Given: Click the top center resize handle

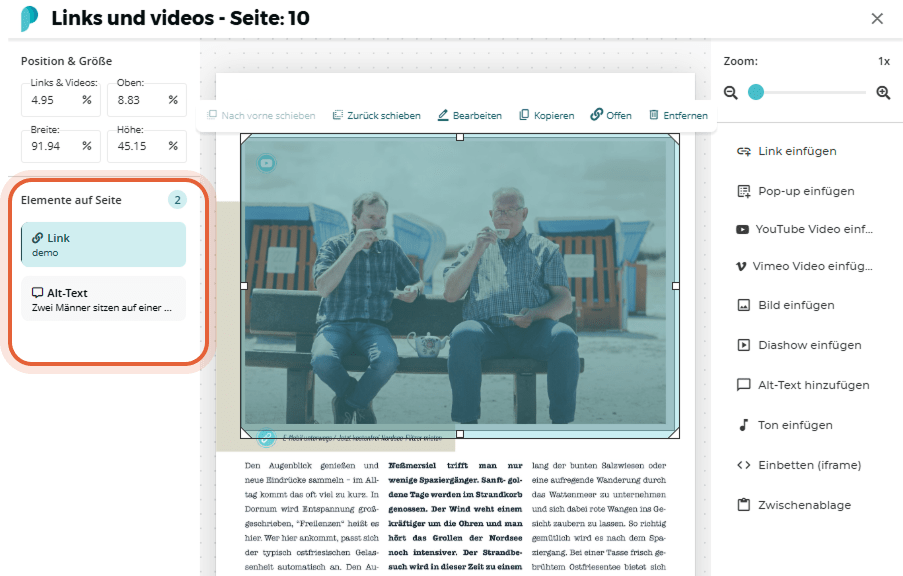Looking at the screenshot, I should click(x=460, y=137).
